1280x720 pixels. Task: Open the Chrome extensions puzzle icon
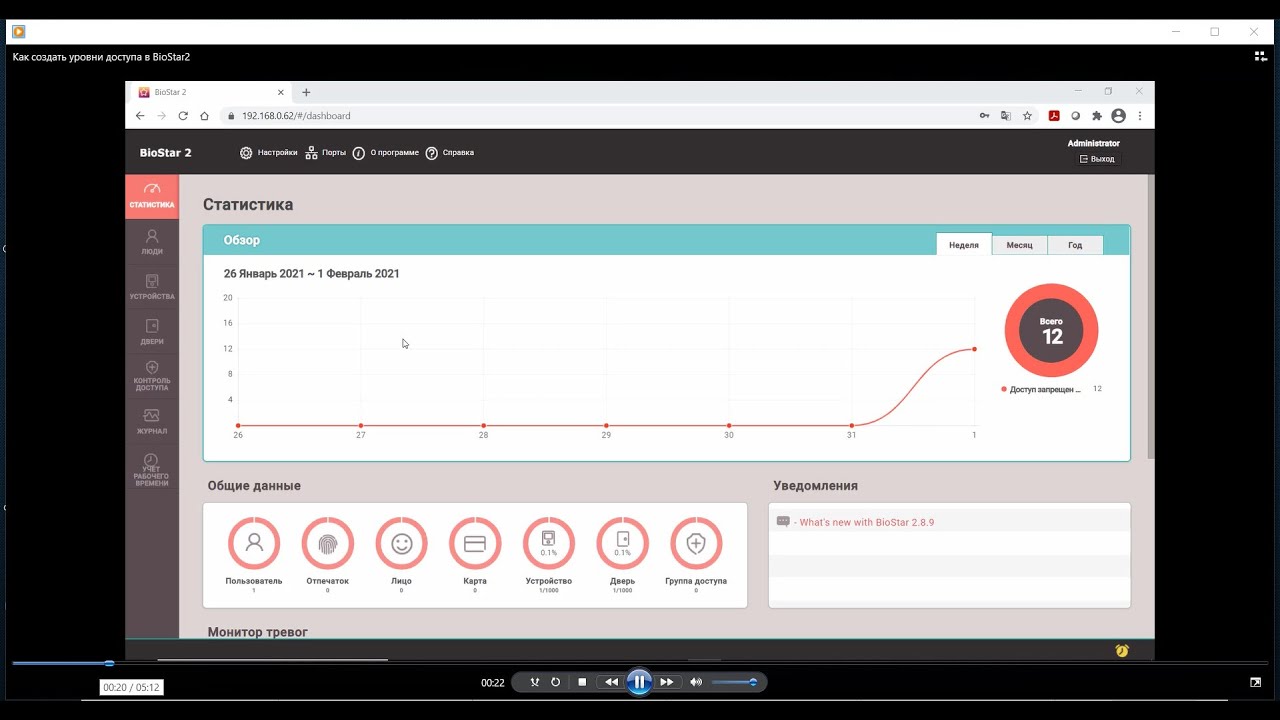click(x=1097, y=116)
